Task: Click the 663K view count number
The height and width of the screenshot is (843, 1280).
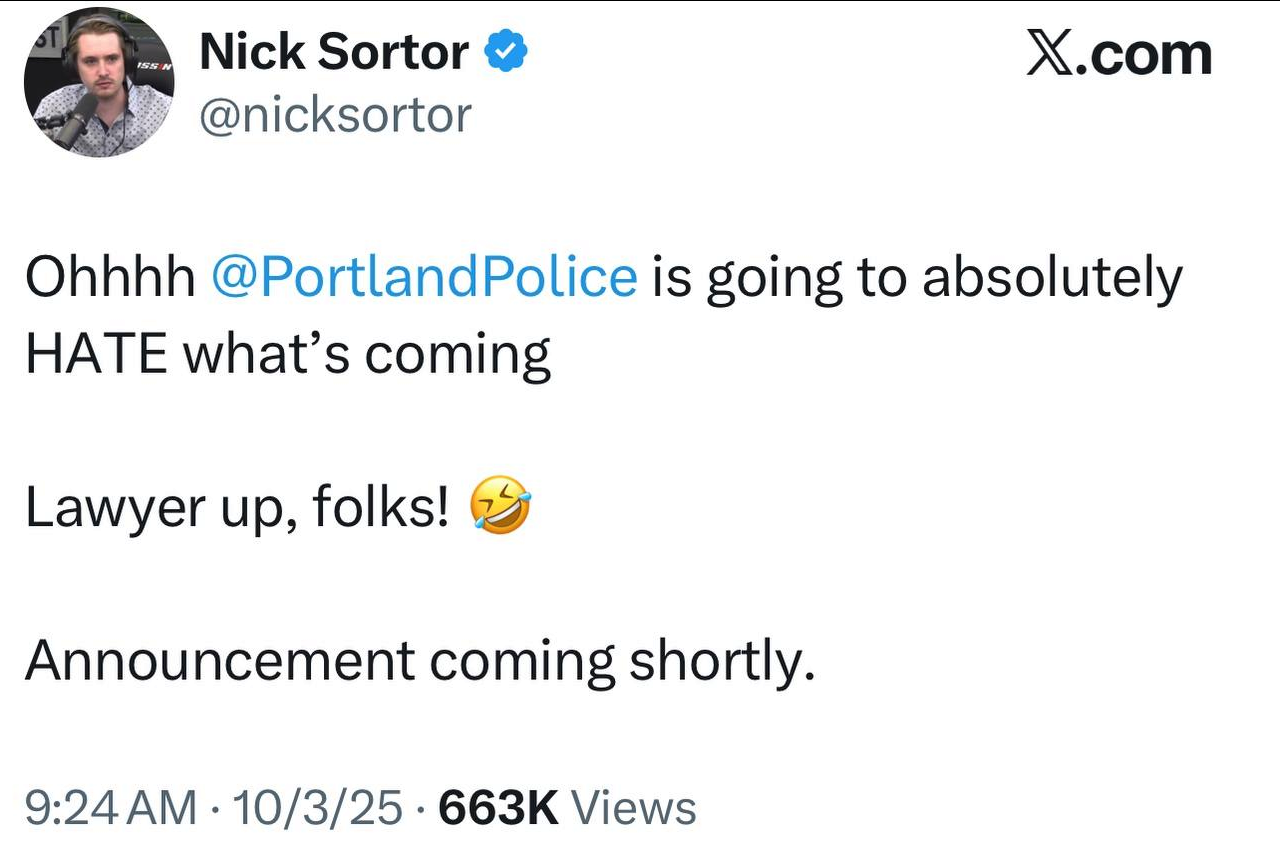Action: click(498, 806)
